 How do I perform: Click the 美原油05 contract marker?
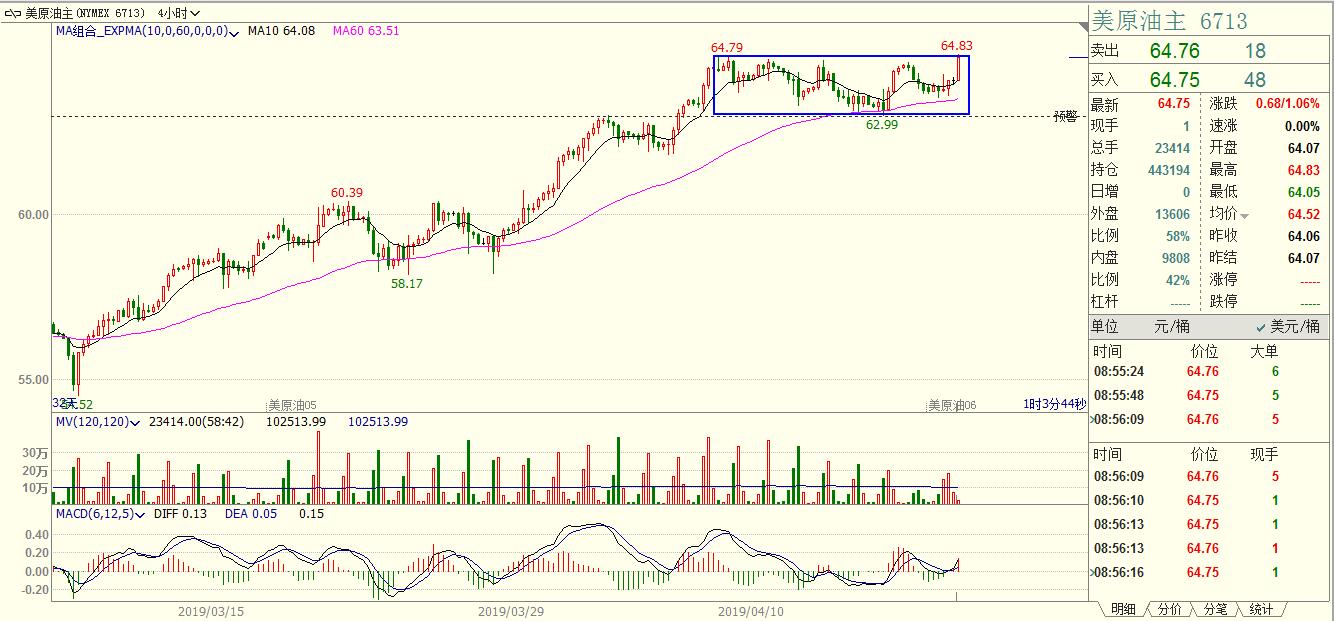(292, 405)
